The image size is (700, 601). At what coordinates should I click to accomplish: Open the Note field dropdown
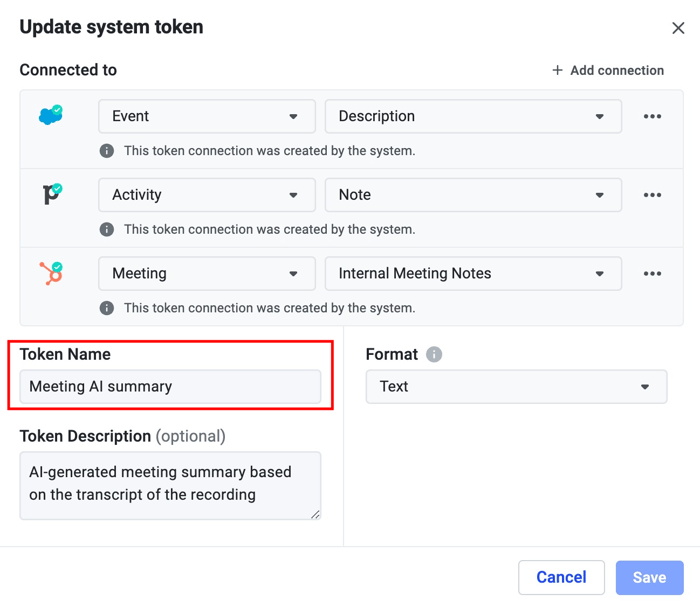[x=472, y=195]
